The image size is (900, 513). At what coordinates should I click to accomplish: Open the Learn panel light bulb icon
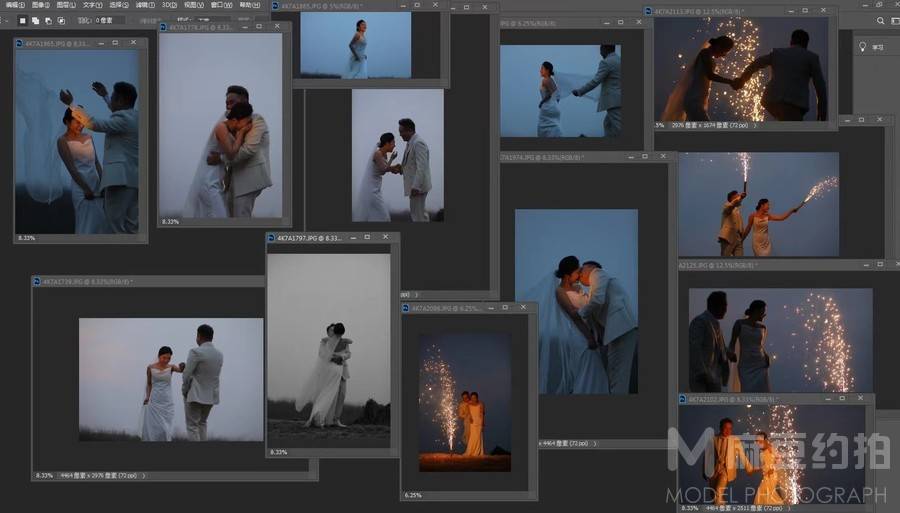coord(862,46)
